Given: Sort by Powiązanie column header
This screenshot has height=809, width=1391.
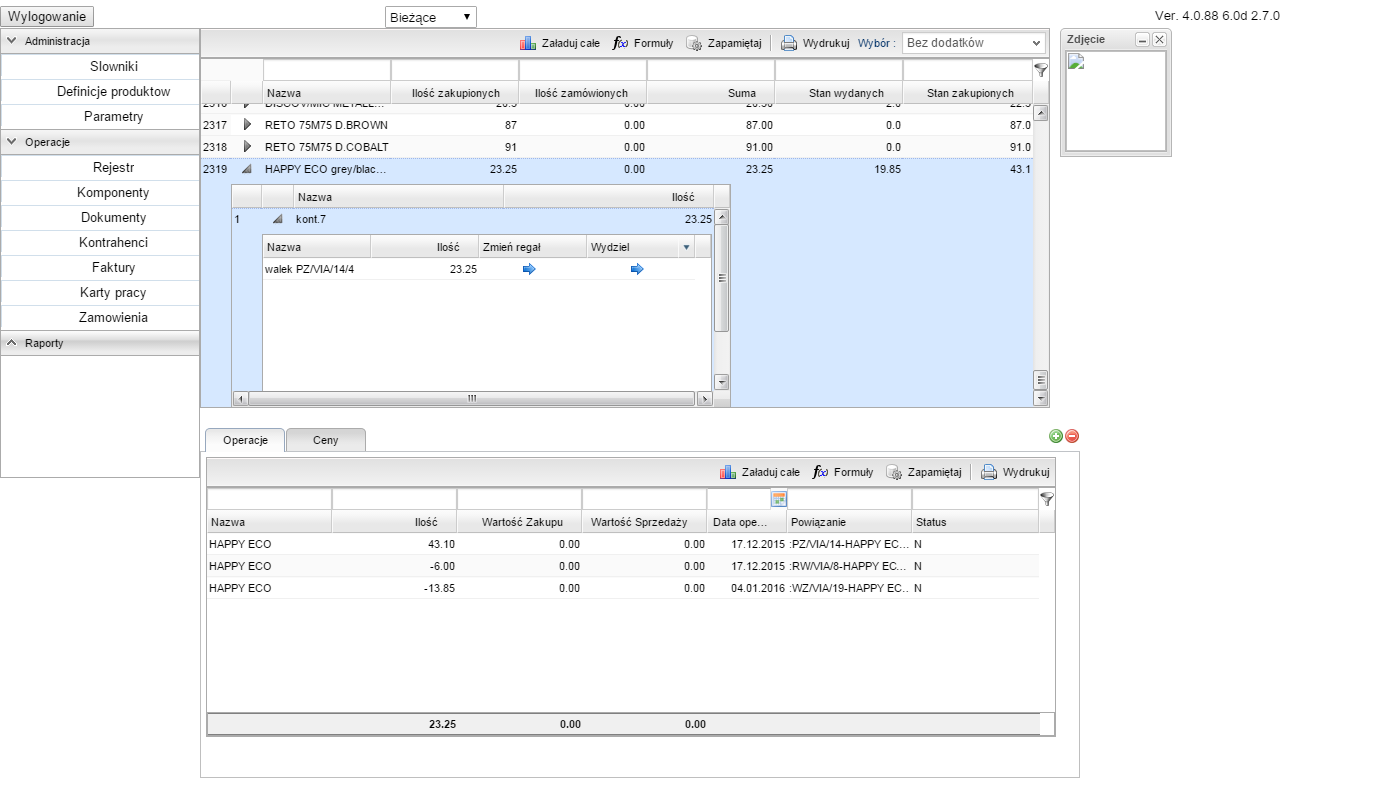Looking at the screenshot, I should [849, 522].
